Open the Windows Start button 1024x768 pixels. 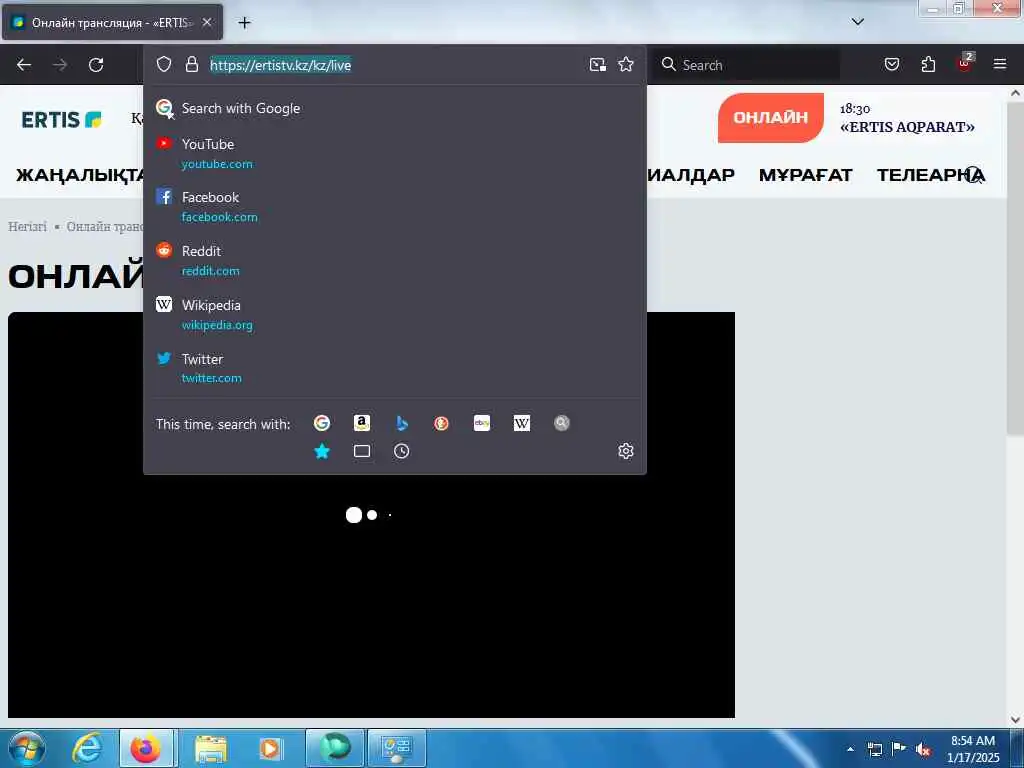pos(26,748)
